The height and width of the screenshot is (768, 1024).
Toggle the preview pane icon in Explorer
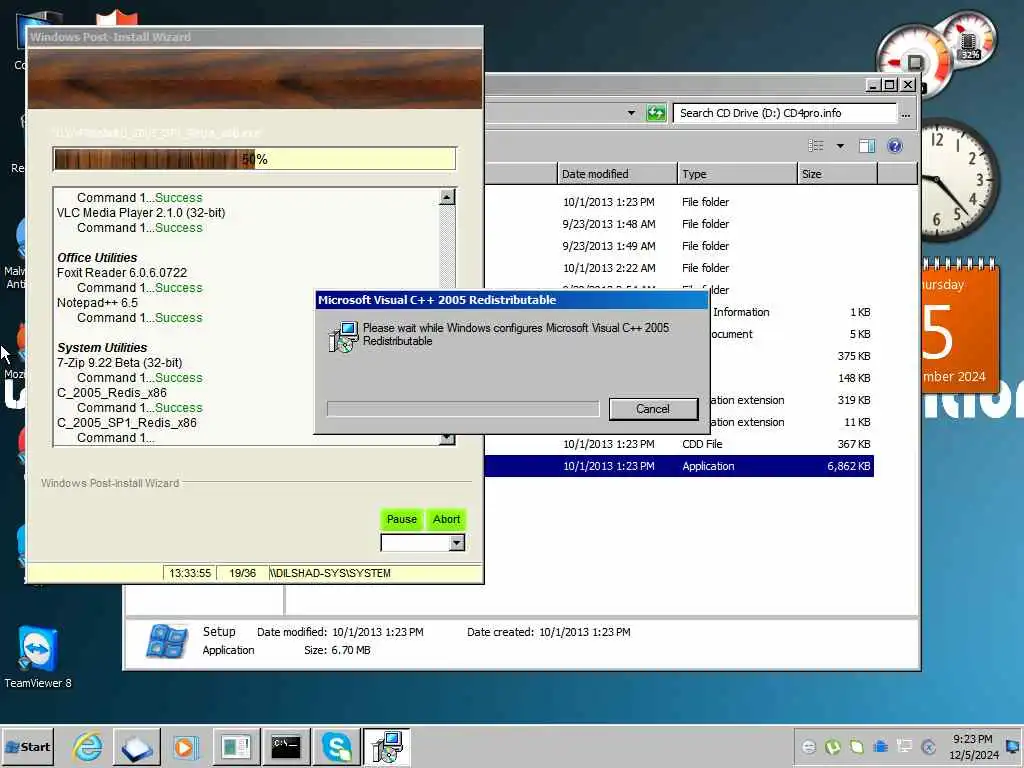(867, 146)
